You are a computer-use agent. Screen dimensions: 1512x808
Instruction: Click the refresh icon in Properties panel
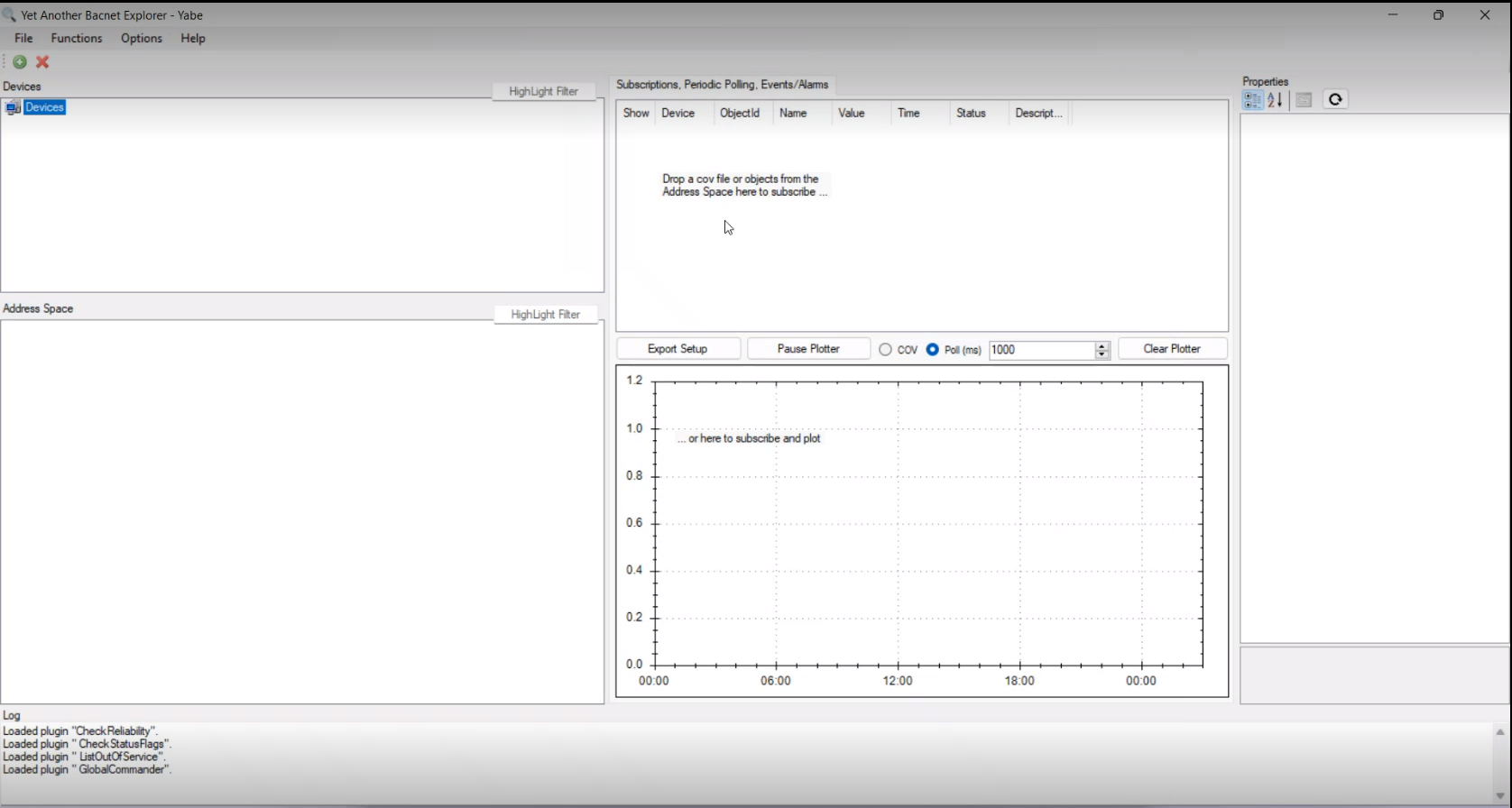click(1335, 100)
